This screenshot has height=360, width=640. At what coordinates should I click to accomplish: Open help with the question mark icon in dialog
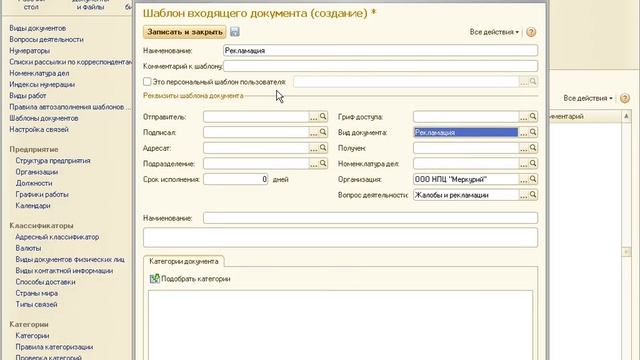531,32
